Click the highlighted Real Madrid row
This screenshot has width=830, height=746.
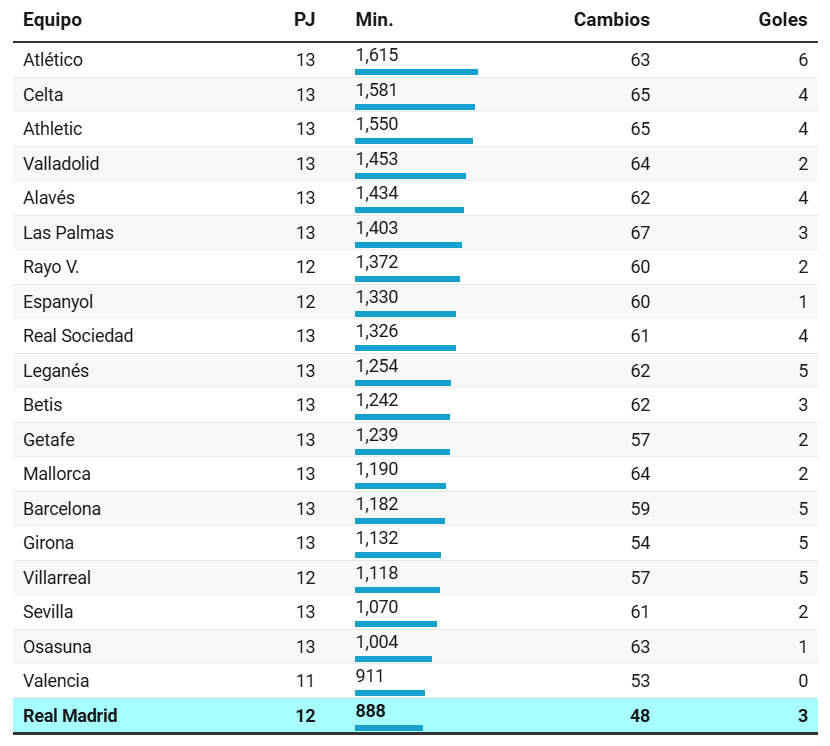coord(415,716)
